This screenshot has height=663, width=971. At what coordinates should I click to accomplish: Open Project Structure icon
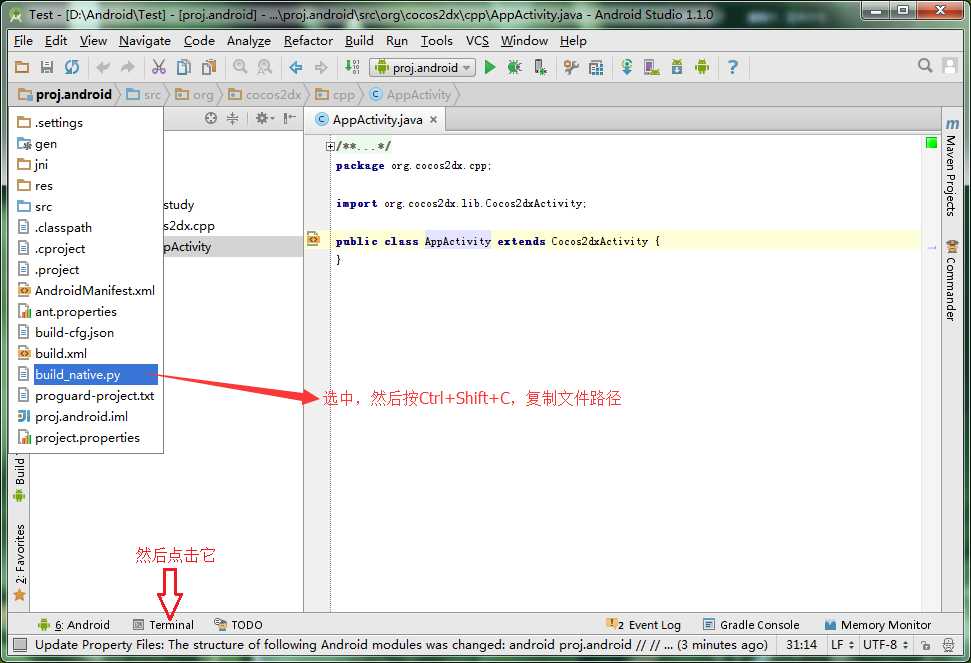[x=596, y=67]
